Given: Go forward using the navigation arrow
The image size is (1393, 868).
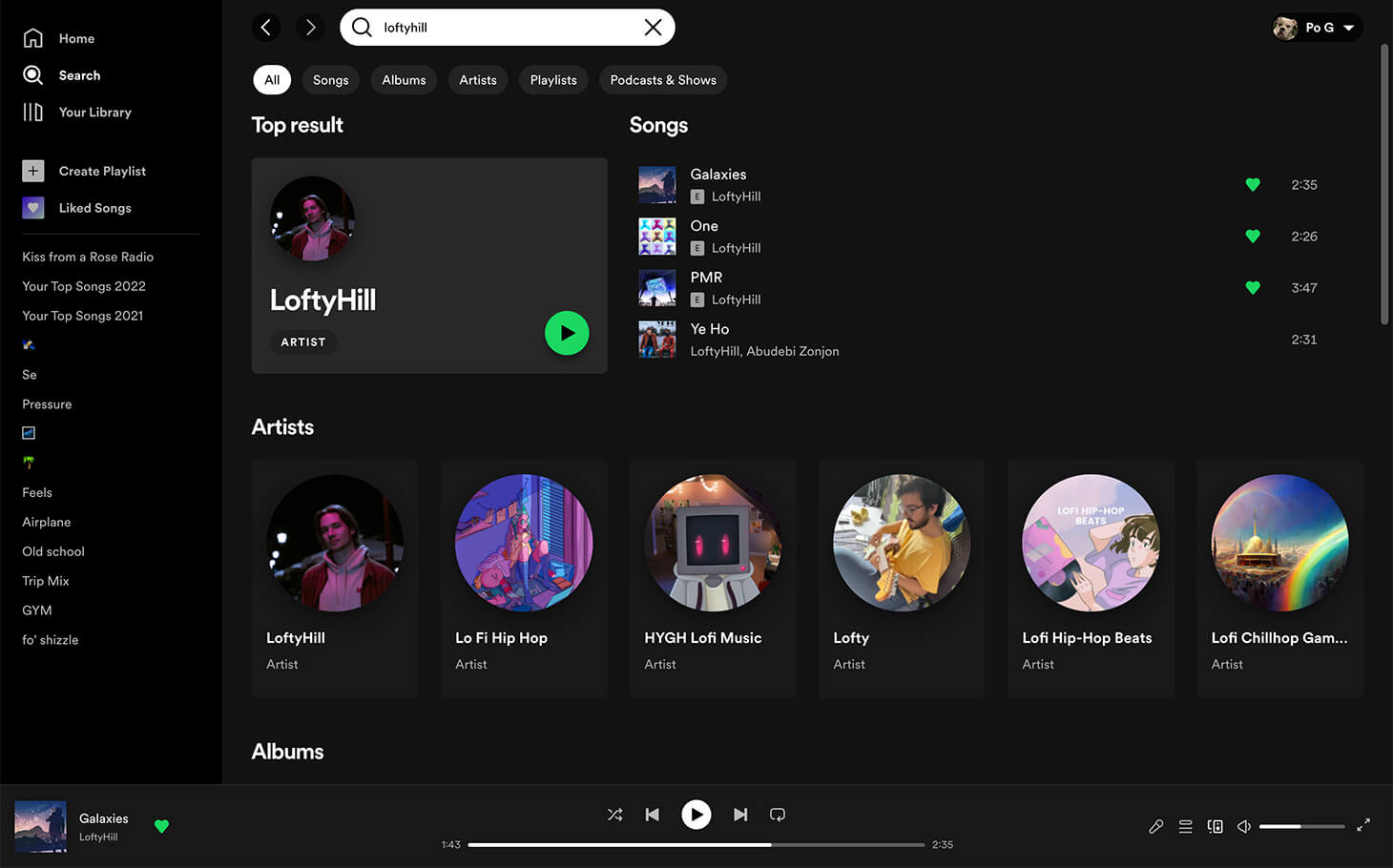Looking at the screenshot, I should (310, 27).
